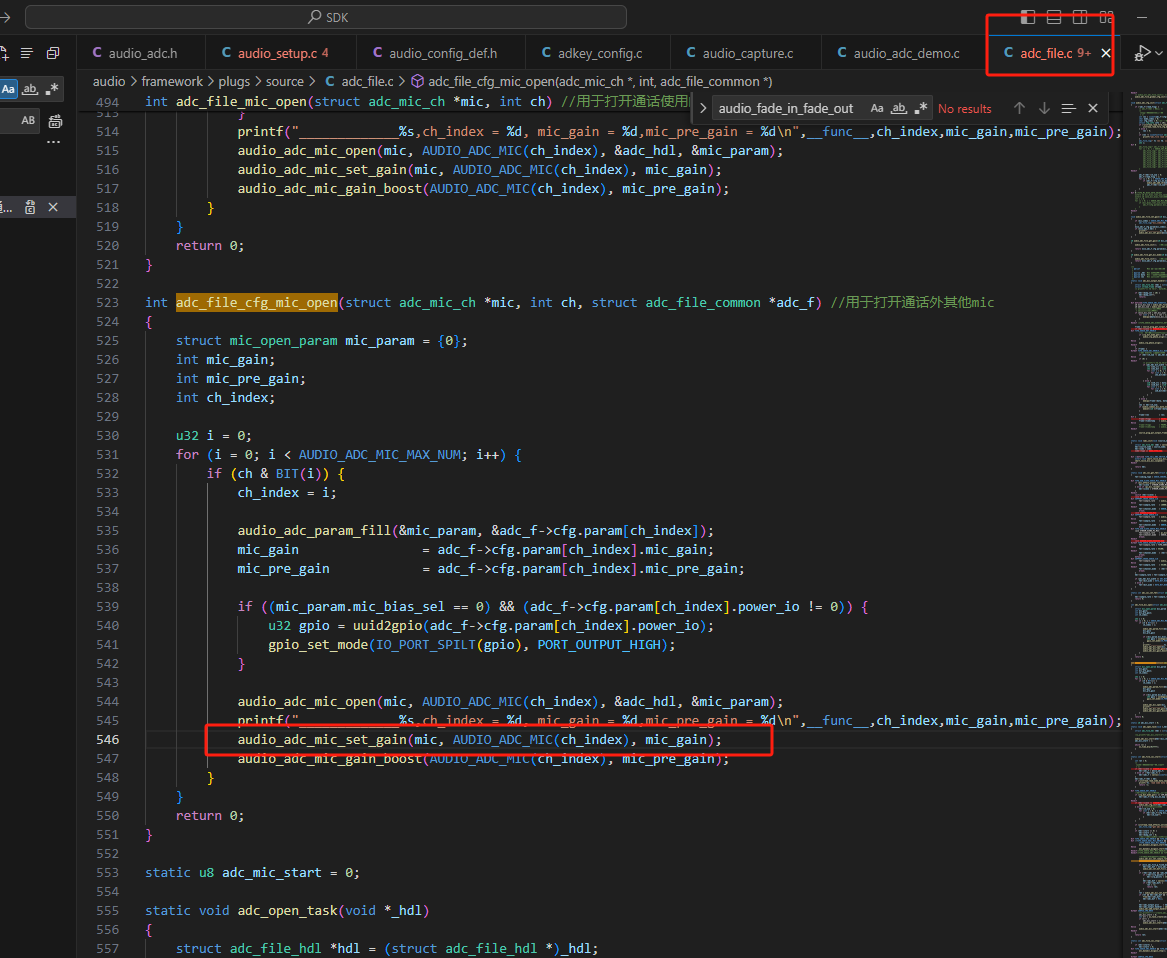1167x958 pixels.
Task: Click the adc_file.c breadcrumb item
Action: (359, 81)
